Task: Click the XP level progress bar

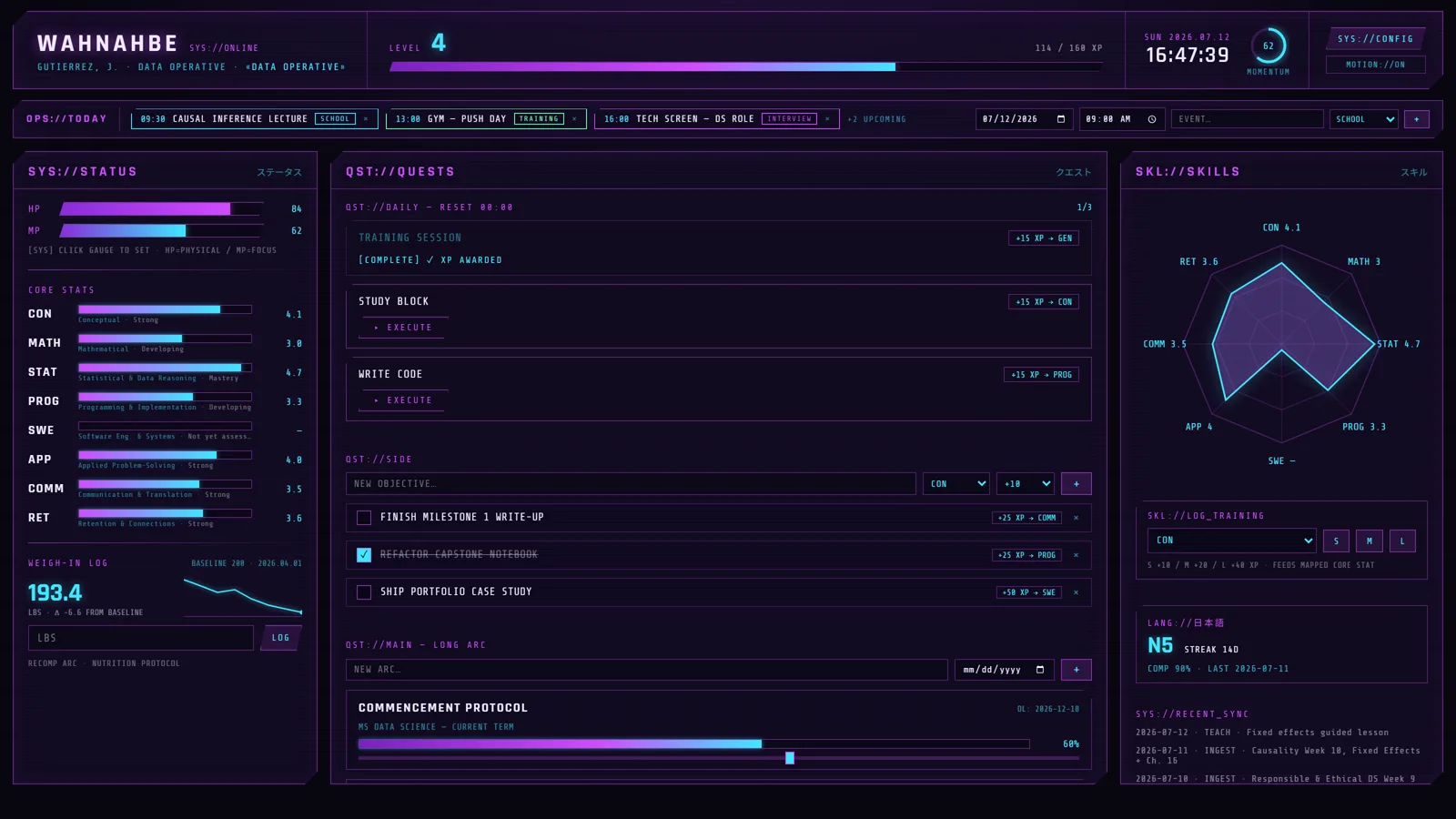Action: 745,66
